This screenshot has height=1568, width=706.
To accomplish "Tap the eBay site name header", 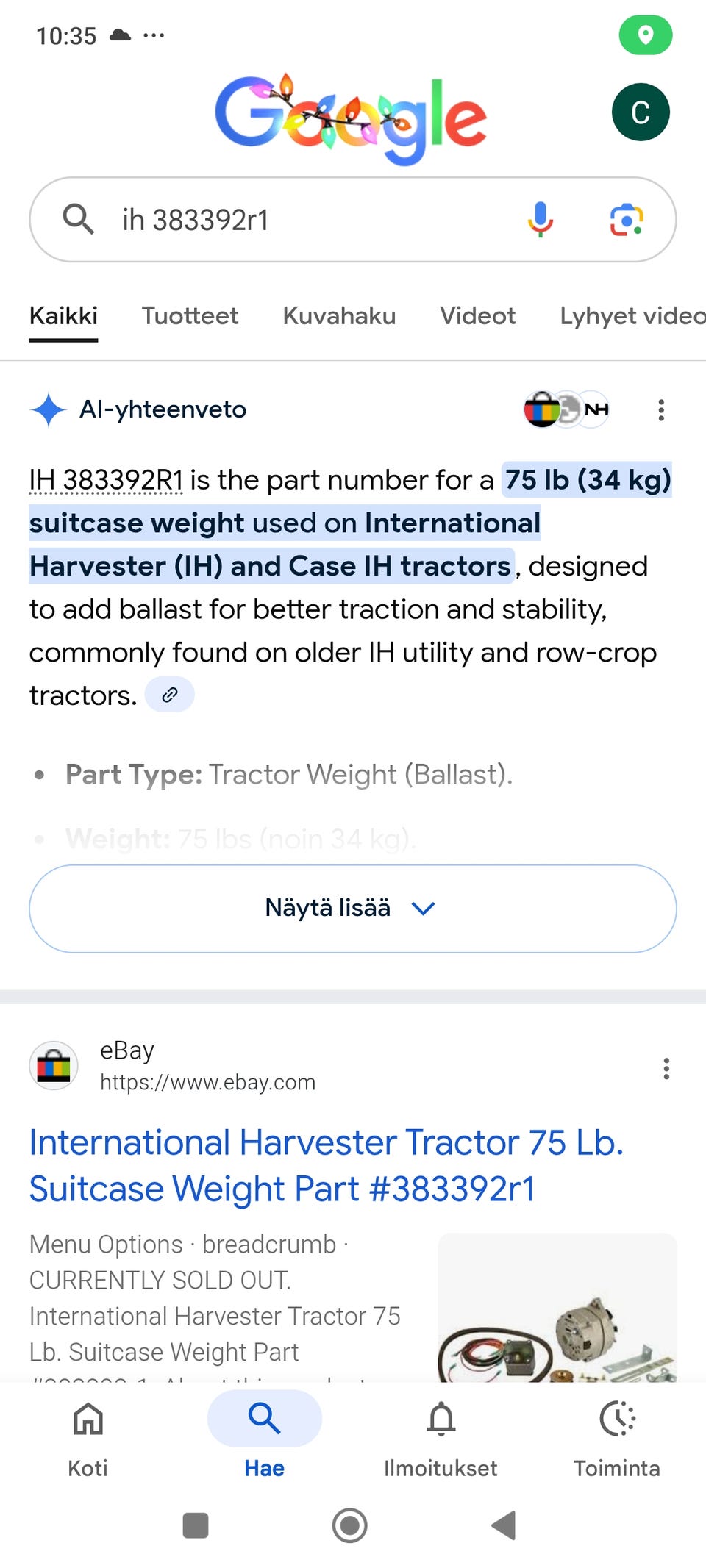I will pos(126,1051).
